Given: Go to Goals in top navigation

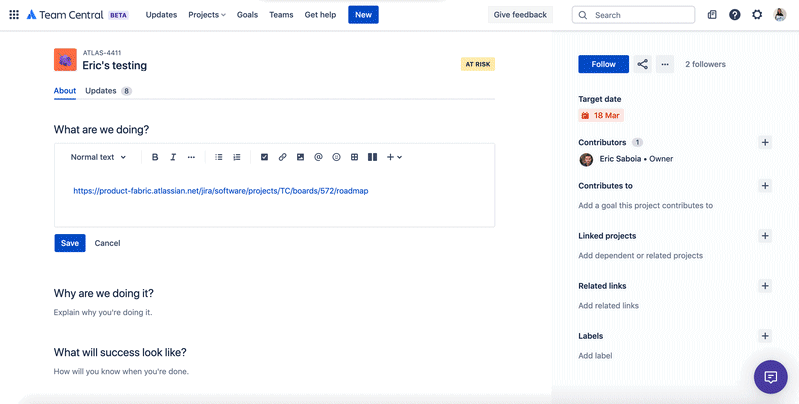Looking at the screenshot, I should 247,15.
